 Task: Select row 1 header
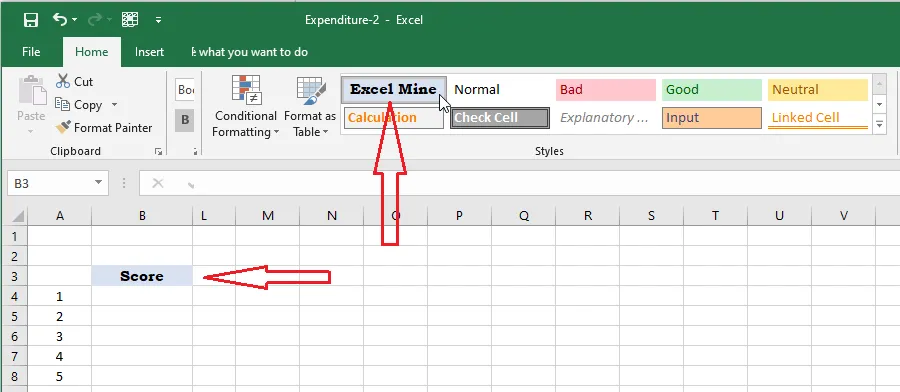[15, 236]
